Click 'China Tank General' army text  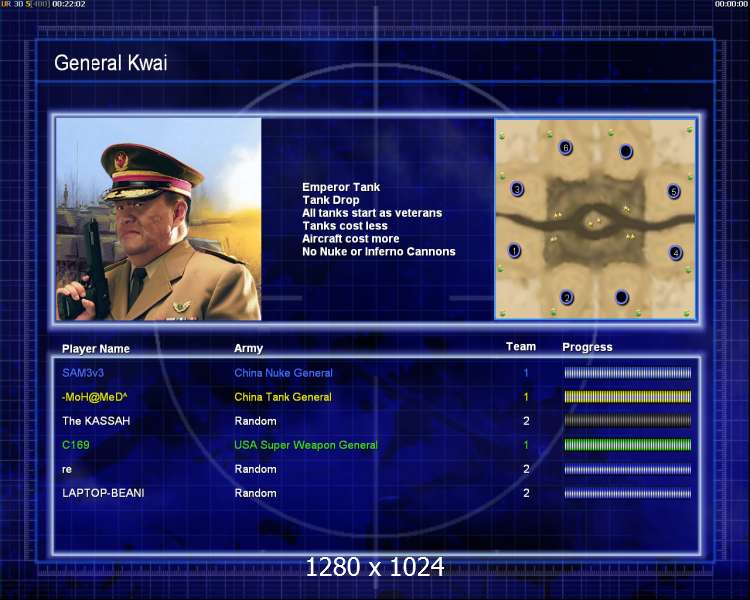point(283,397)
